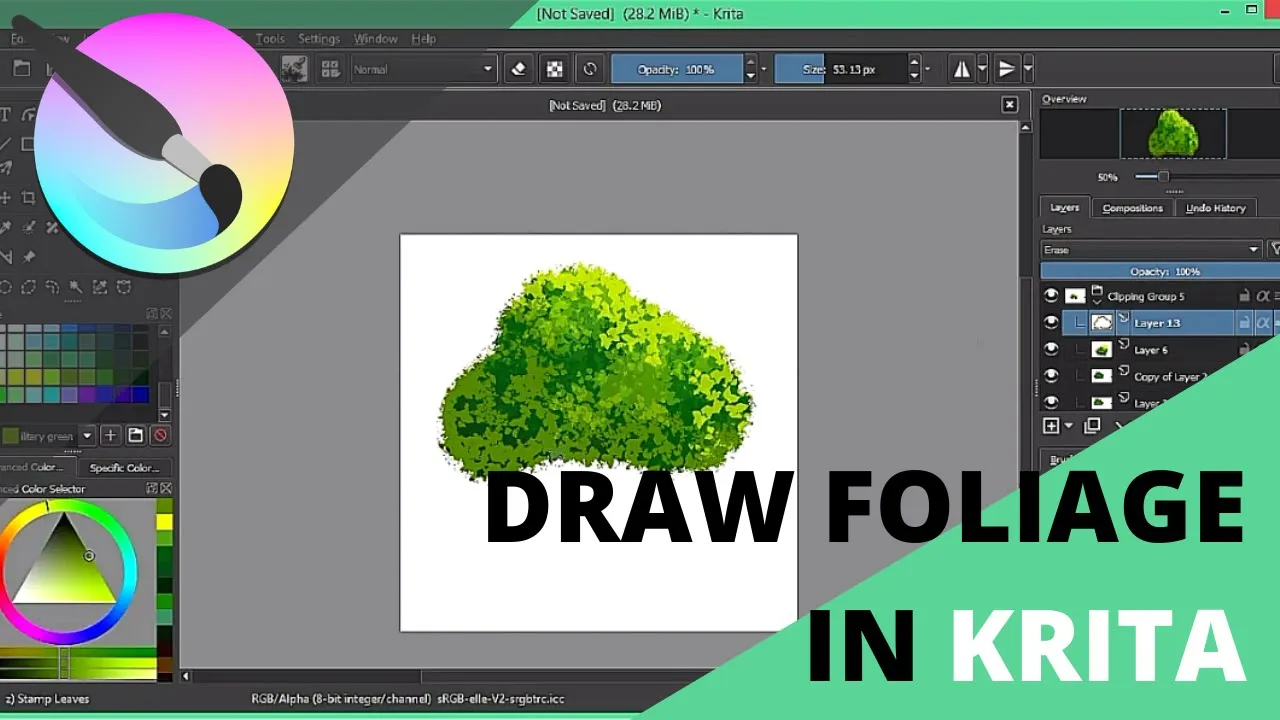Screen dimensions: 1280x720
Task: Open the Settings menu
Action: (319, 39)
